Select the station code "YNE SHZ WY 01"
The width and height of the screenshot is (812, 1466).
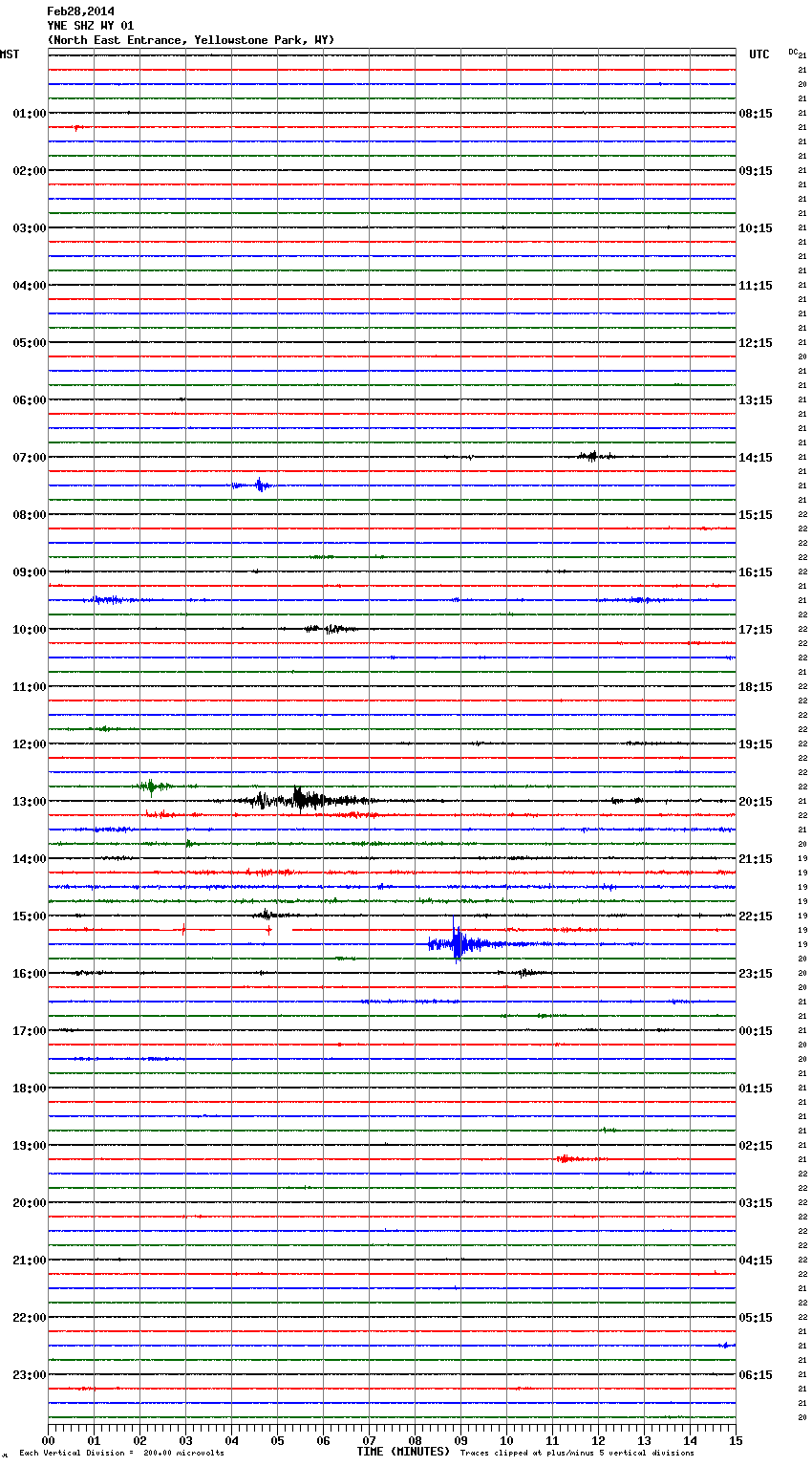(x=91, y=26)
